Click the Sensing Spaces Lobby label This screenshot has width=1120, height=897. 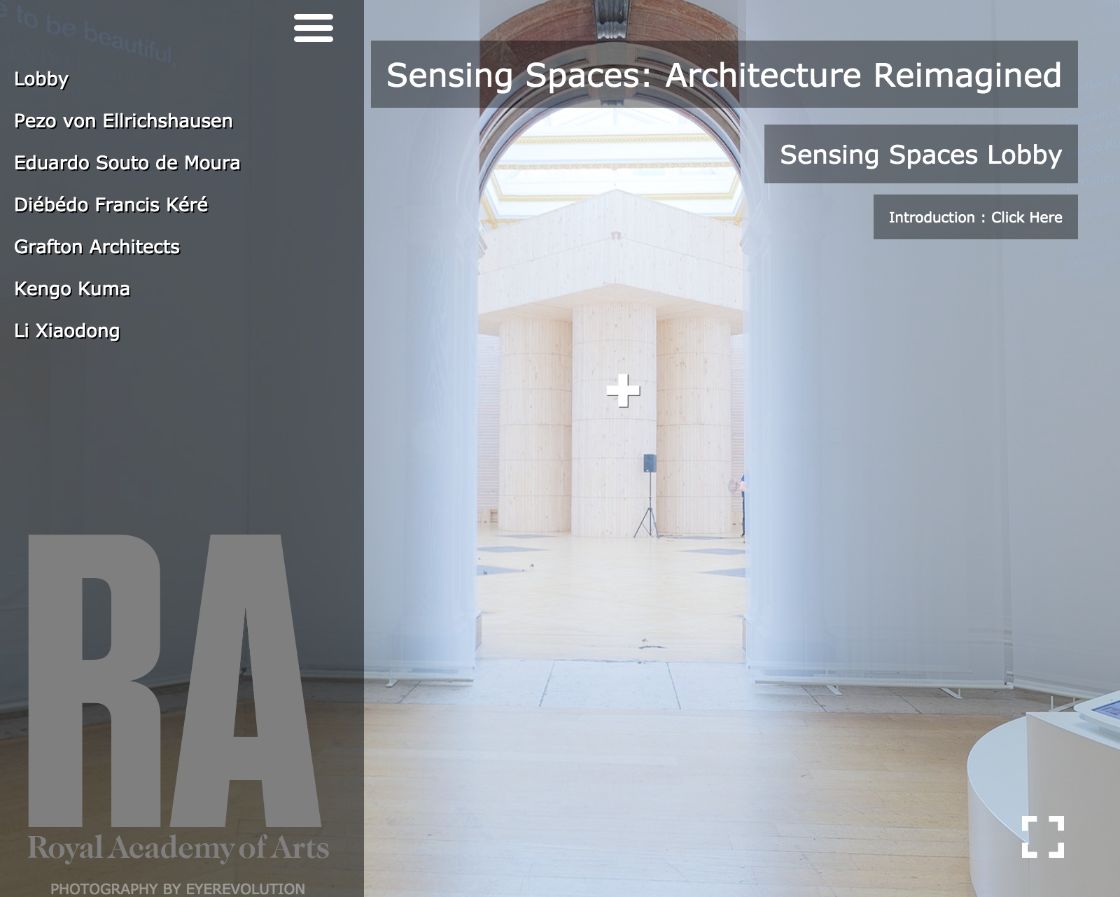tap(921, 154)
